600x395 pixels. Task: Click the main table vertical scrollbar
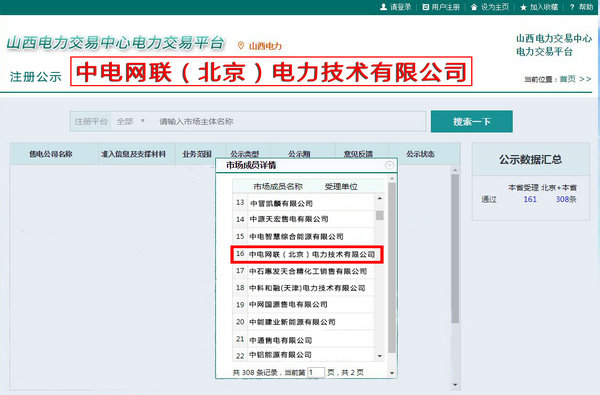[x=455, y=249]
